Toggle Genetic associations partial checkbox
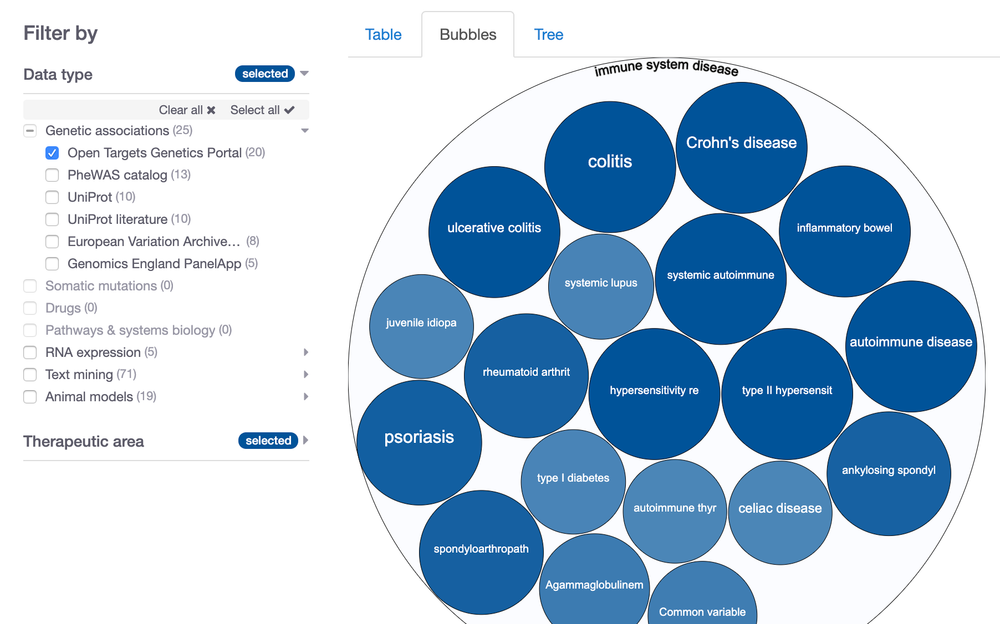This screenshot has width=1000, height=624. pyautogui.click(x=30, y=131)
